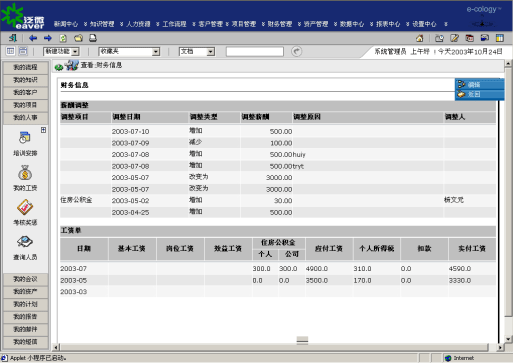The height and width of the screenshot is (364, 513).
Task: Expand the 我的知识 sidebar section
Action: [25, 80]
